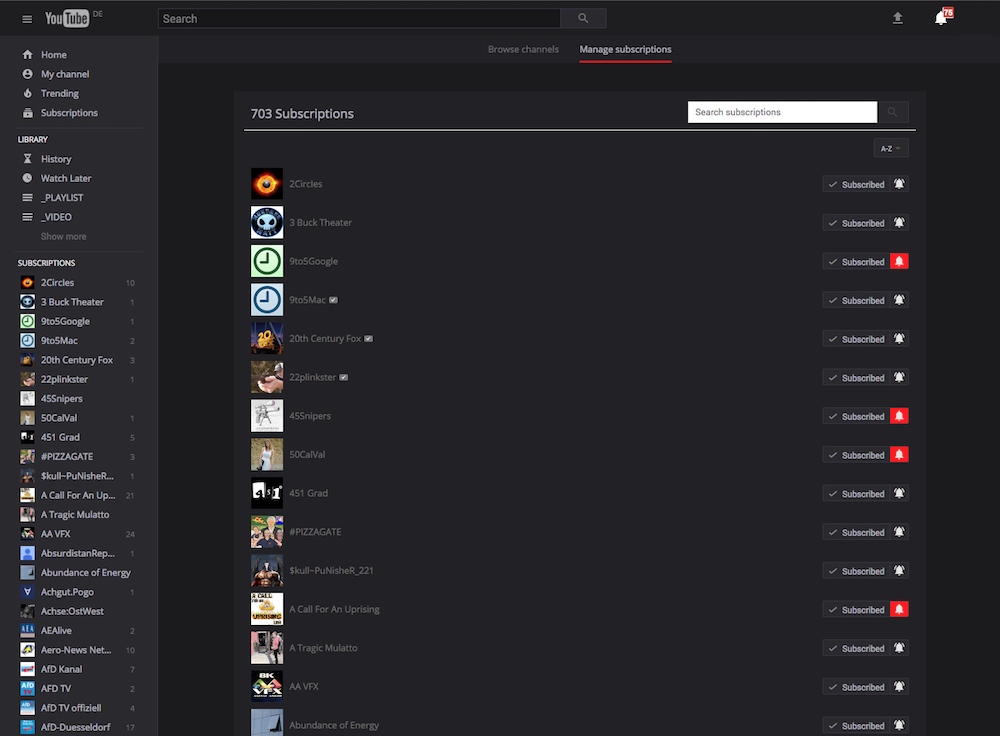Viewport: 1000px width, 736px height.
Task: Open 9to5Google green clock avatar
Action: coord(267,261)
